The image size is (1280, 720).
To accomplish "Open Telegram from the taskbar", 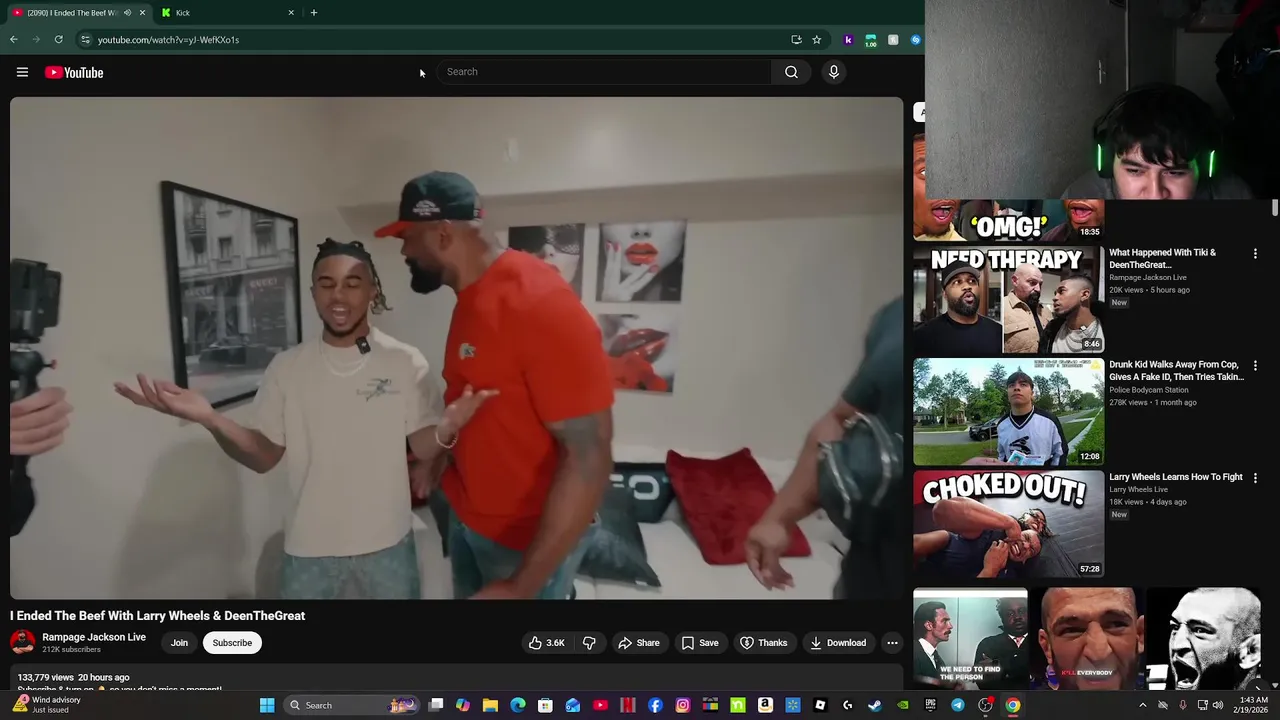I will pyautogui.click(x=958, y=705).
